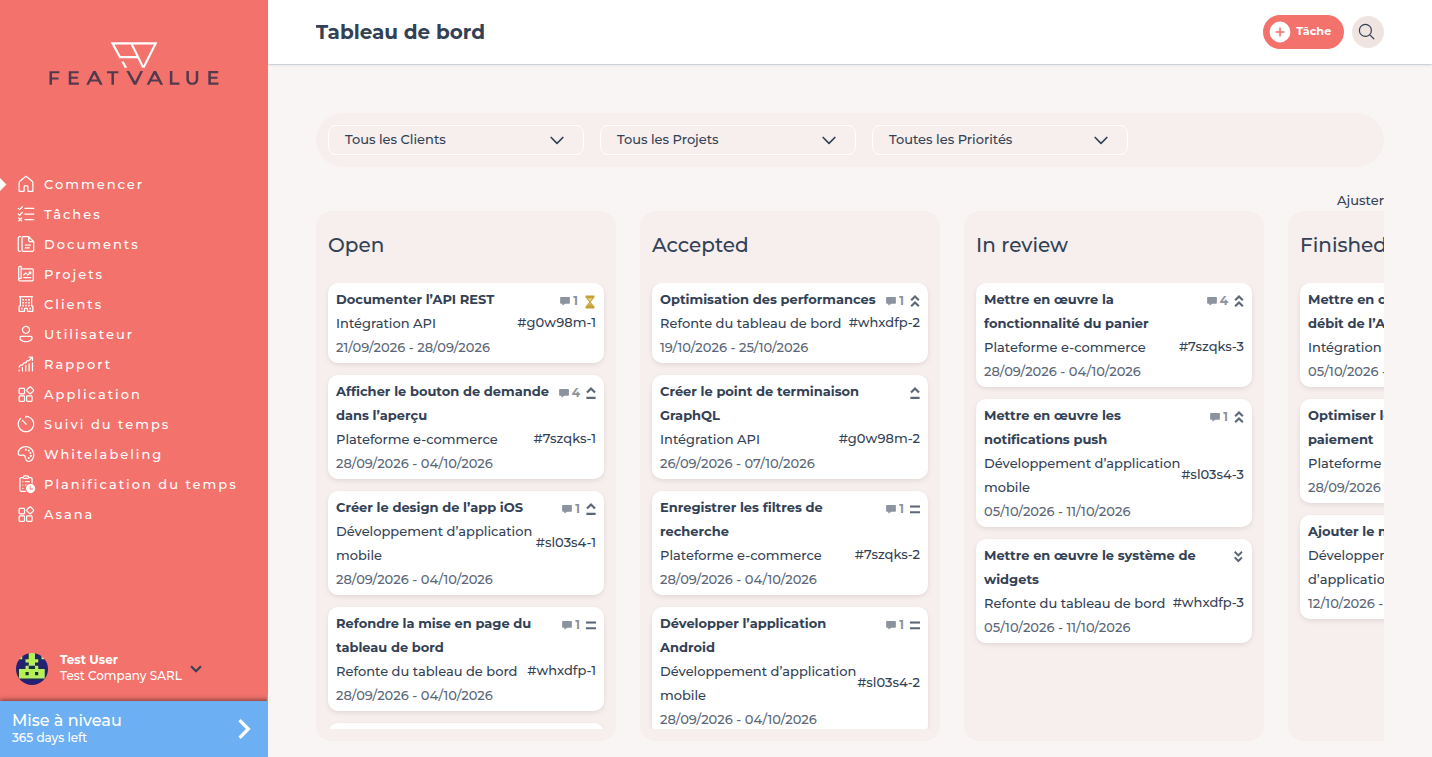This screenshot has width=1432, height=757.
Task: Click task ID #whxdfp-2
Action: pyautogui.click(x=884, y=323)
